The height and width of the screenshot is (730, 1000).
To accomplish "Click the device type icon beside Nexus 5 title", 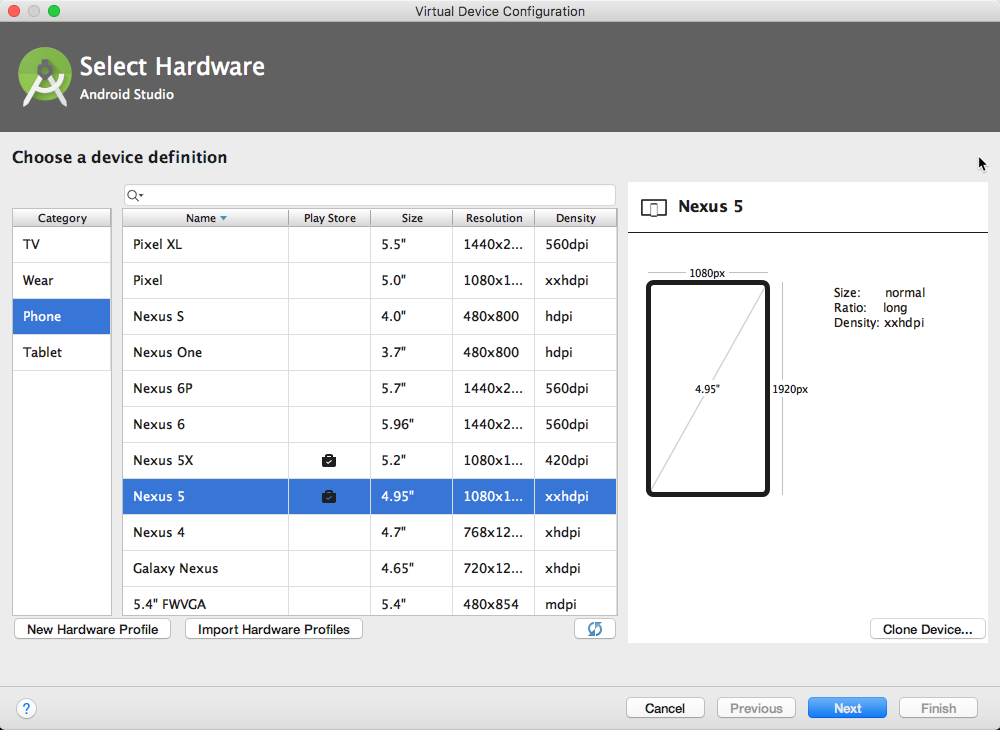I will pyautogui.click(x=654, y=207).
